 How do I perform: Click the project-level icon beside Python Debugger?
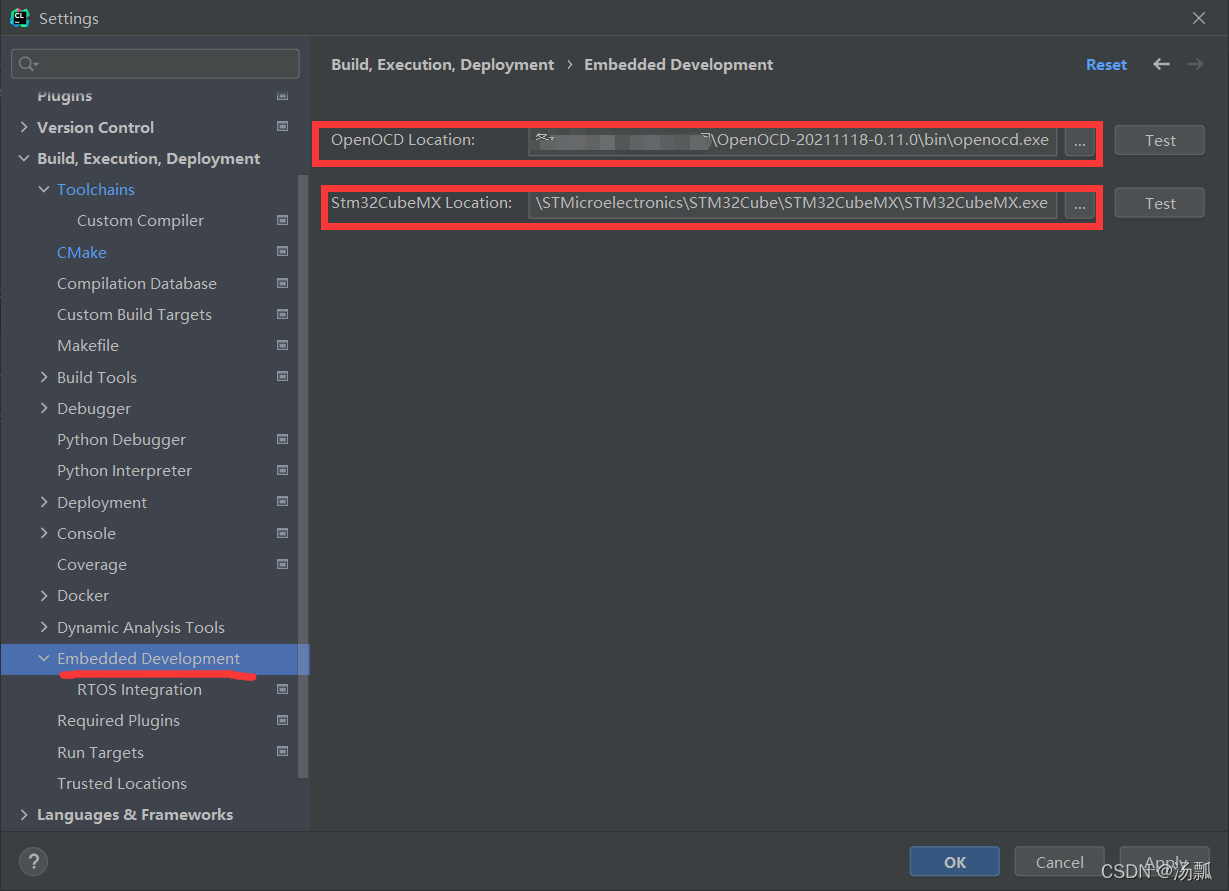[282, 439]
